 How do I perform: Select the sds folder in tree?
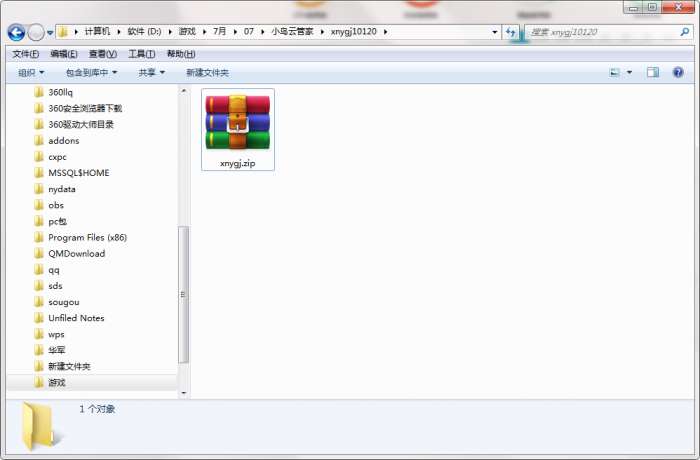[x=55, y=286]
